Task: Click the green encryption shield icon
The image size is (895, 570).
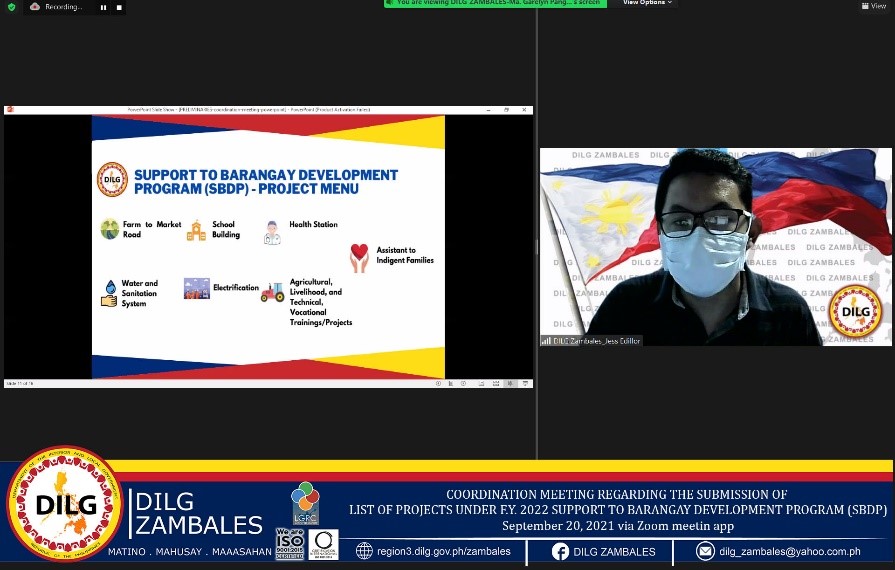Action: pos(11,7)
